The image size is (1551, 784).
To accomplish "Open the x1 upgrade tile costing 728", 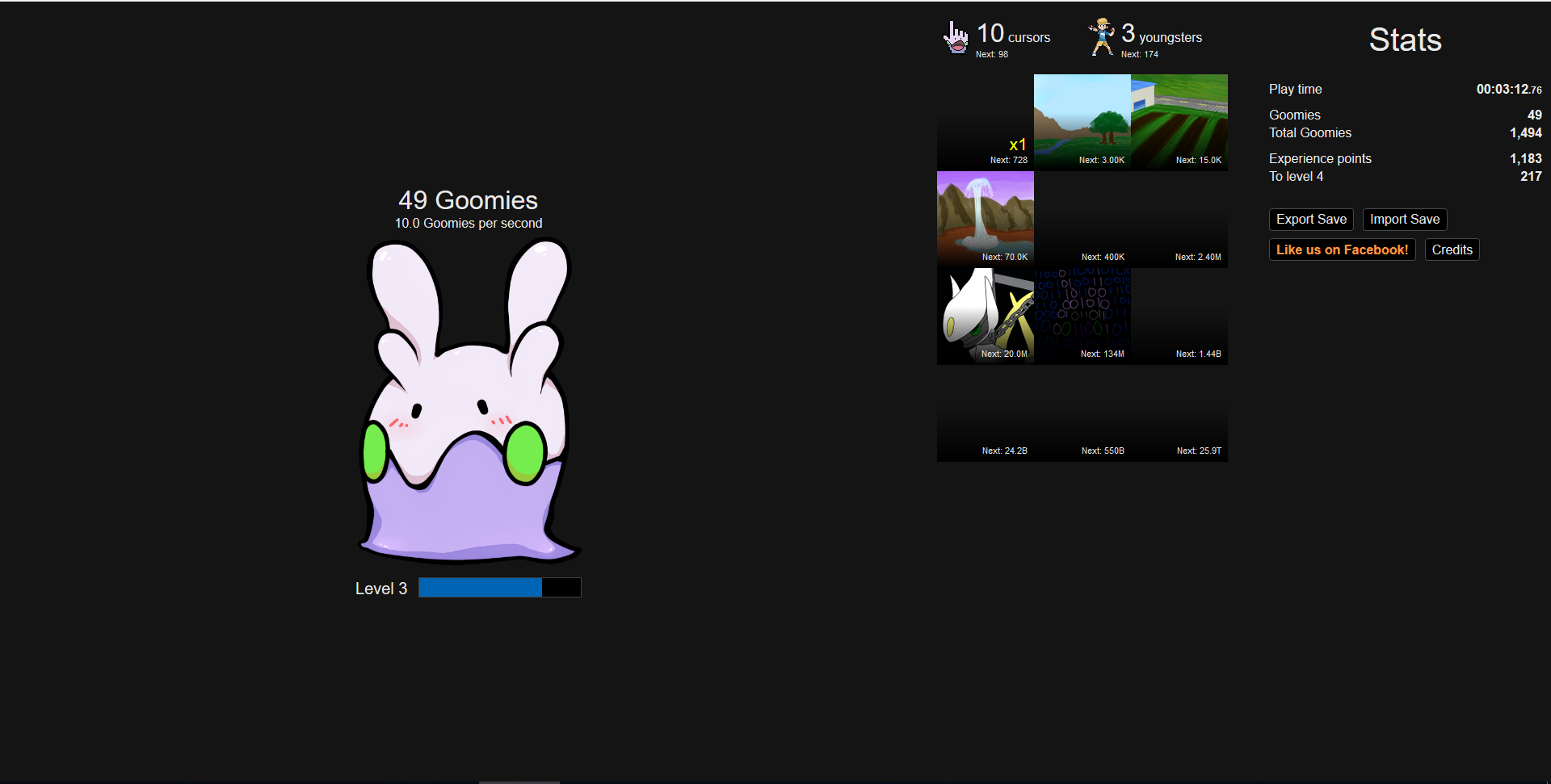I will coord(986,123).
